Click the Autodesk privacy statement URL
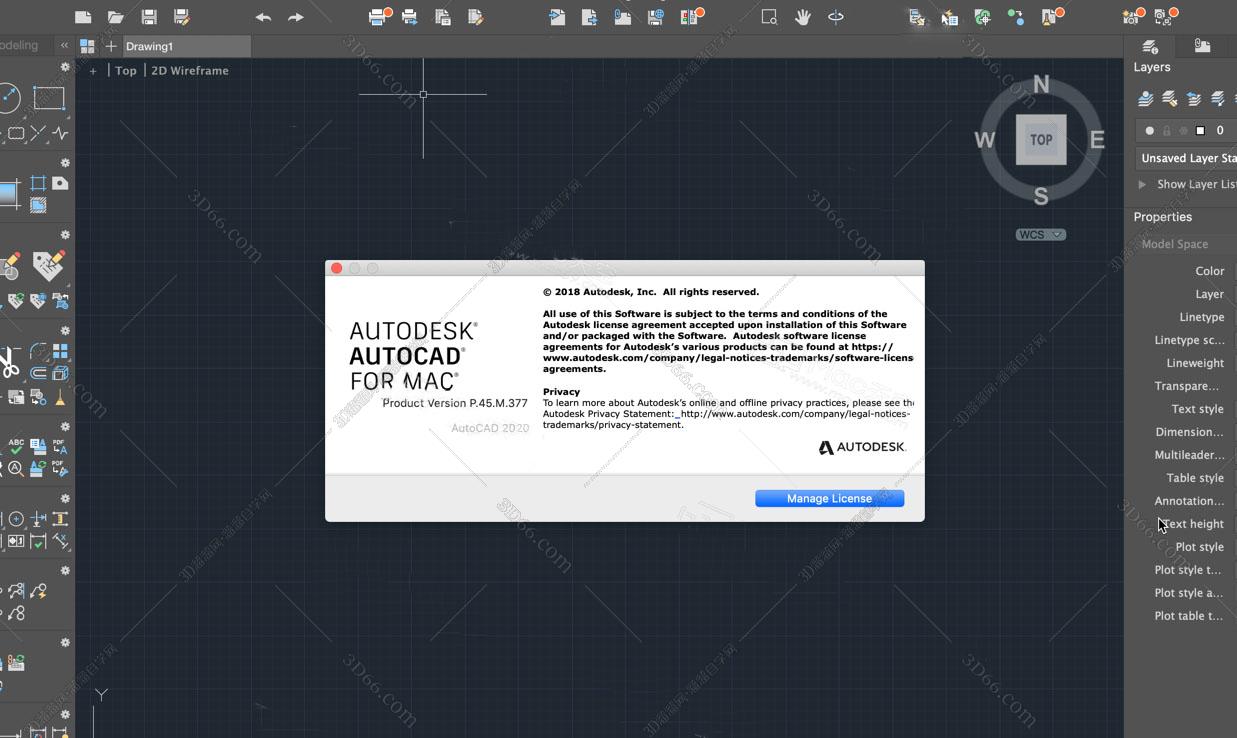 (x=727, y=419)
